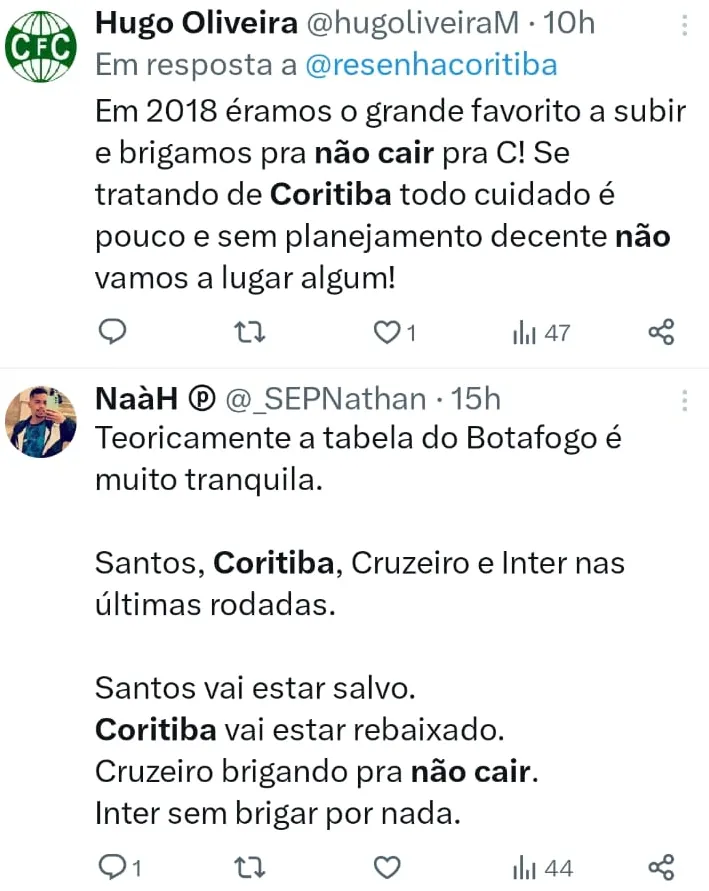Share Hugo Oliveira's tweet

pyautogui.click(x=661, y=332)
